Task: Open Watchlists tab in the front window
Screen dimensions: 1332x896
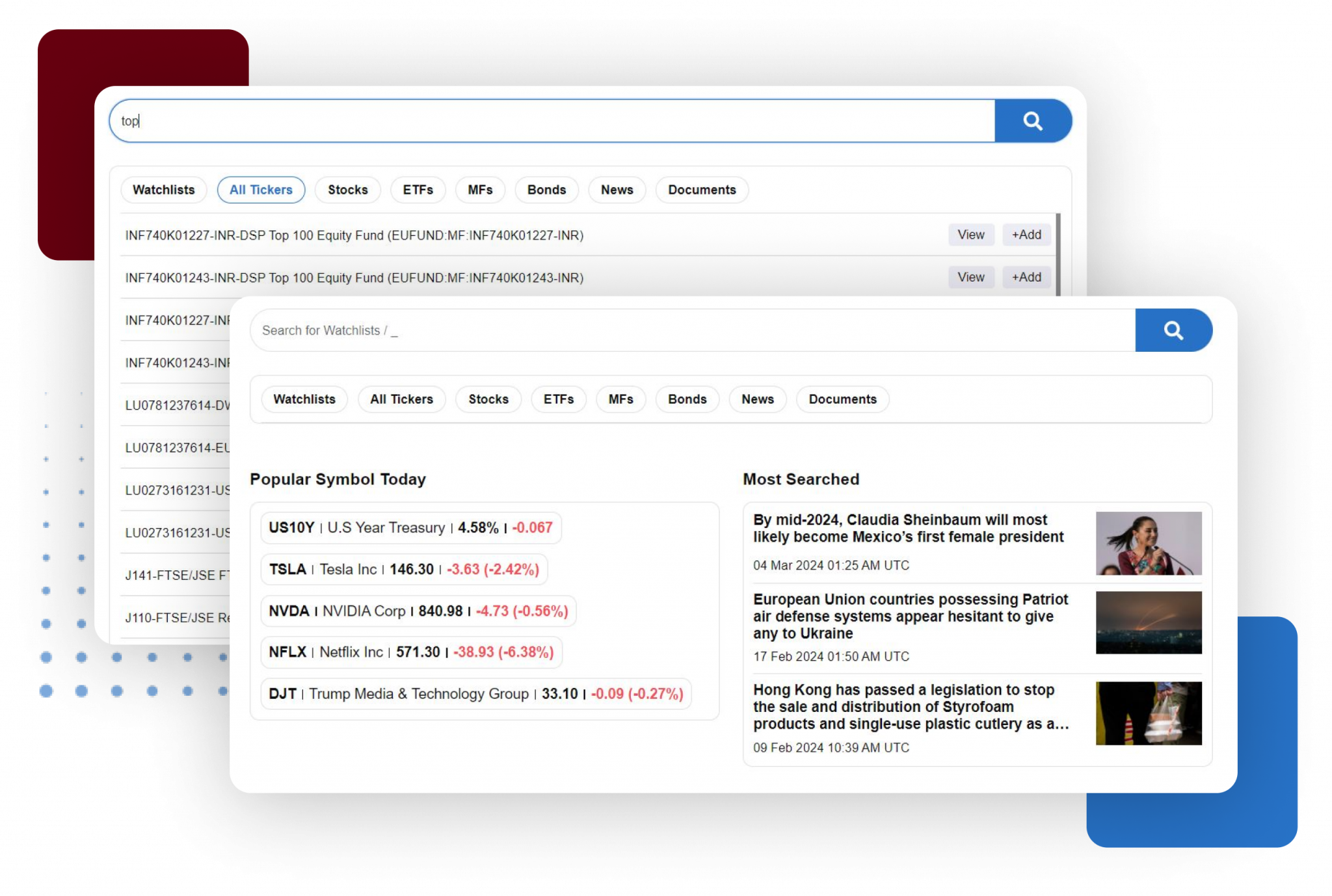Action: [x=304, y=399]
